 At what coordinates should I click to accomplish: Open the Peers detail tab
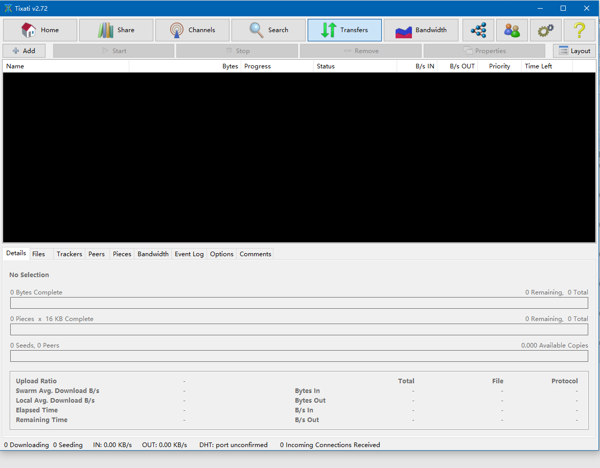[x=96, y=254]
